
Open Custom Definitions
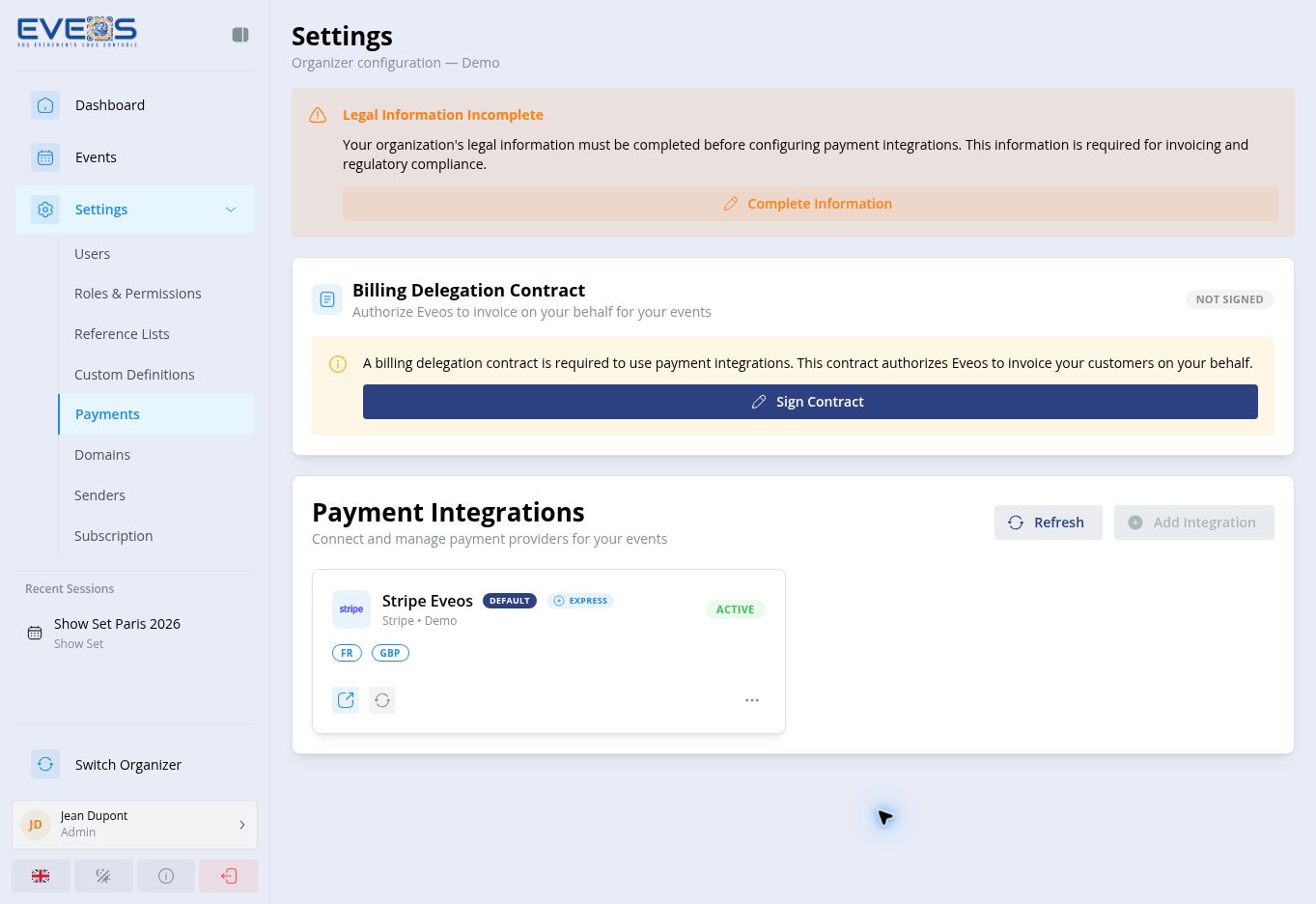click(x=134, y=375)
